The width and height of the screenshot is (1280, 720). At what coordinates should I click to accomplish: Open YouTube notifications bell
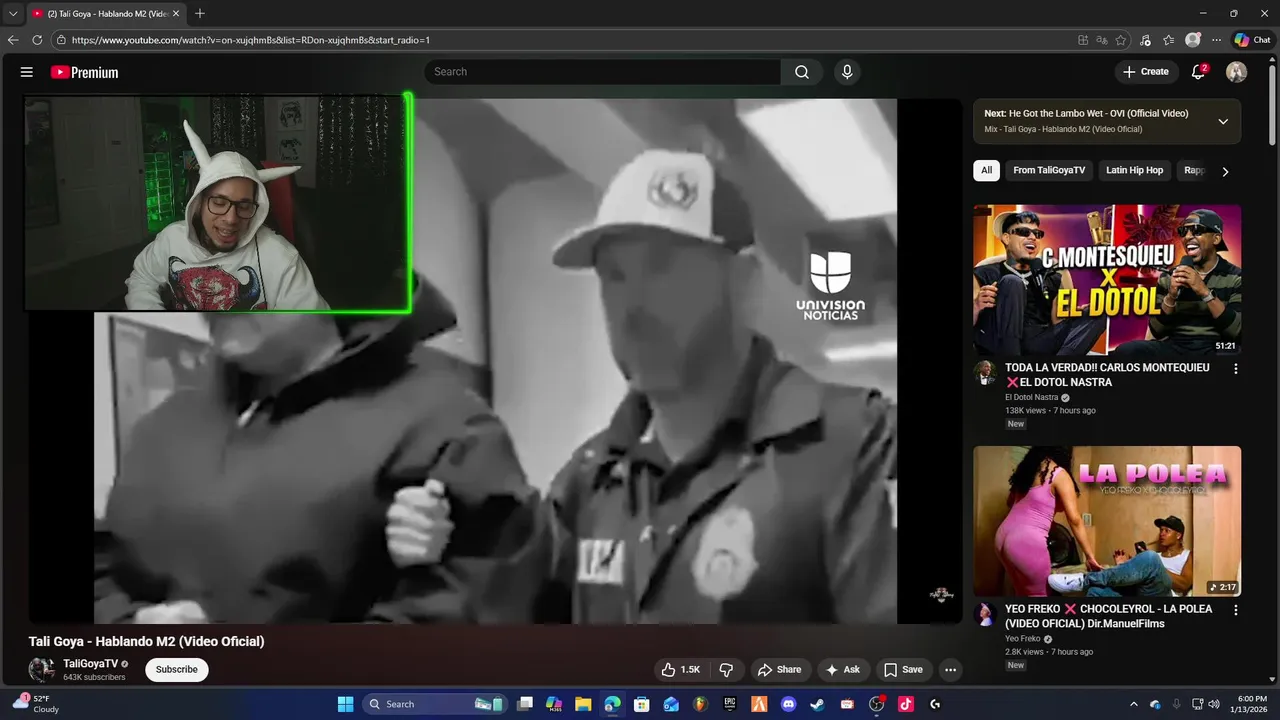click(x=1198, y=72)
